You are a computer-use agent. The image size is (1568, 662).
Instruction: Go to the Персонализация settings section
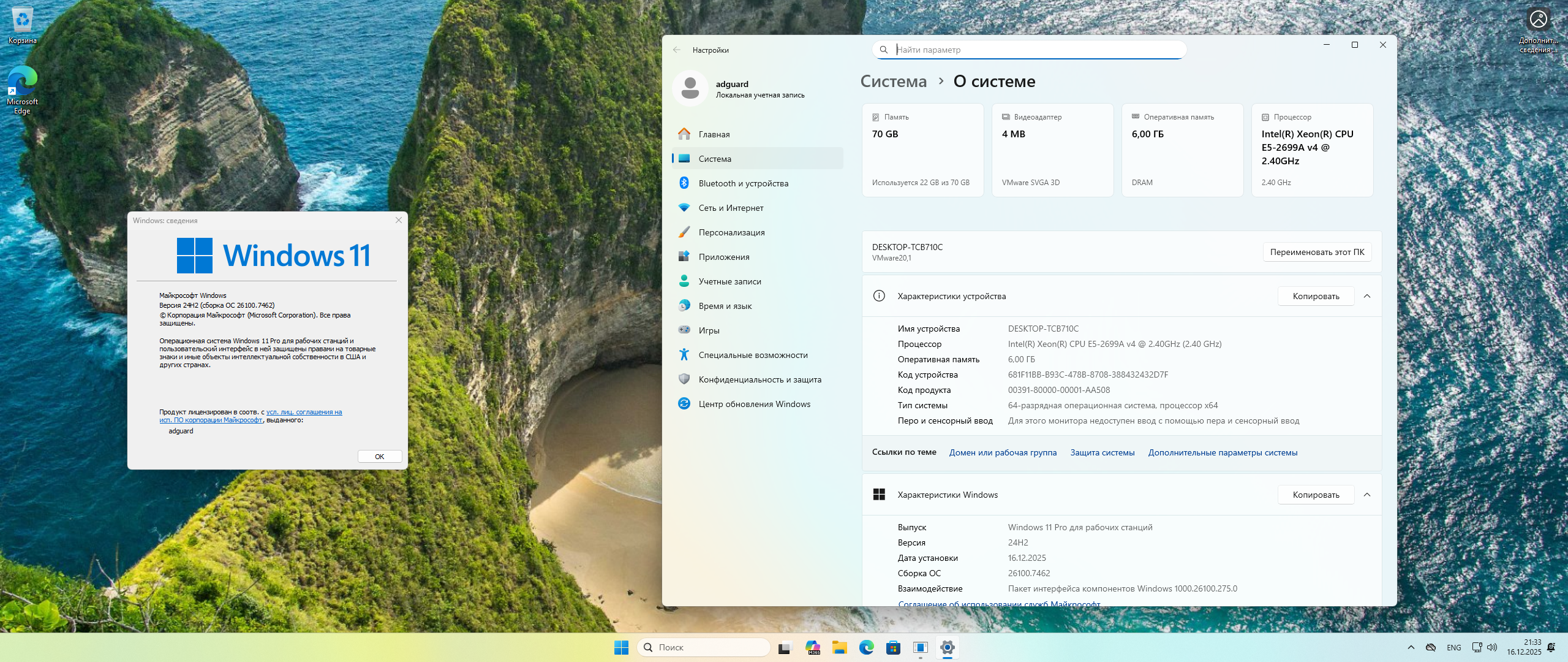click(731, 232)
